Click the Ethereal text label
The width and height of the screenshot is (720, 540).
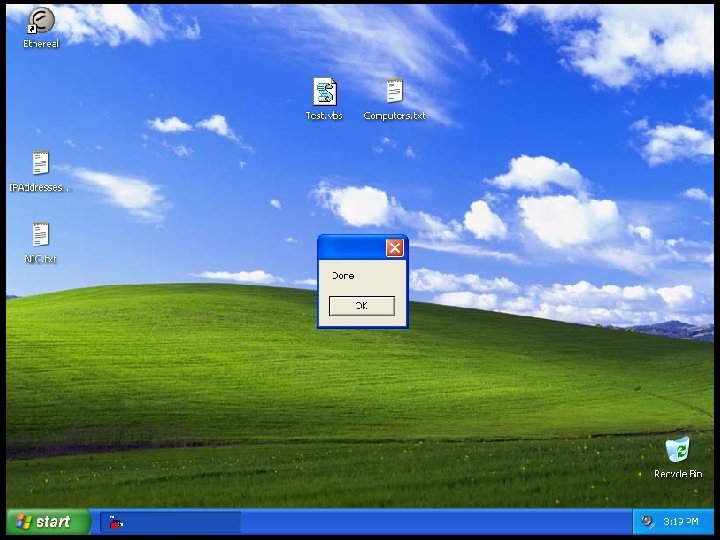pyautogui.click(x=41, y=44)
